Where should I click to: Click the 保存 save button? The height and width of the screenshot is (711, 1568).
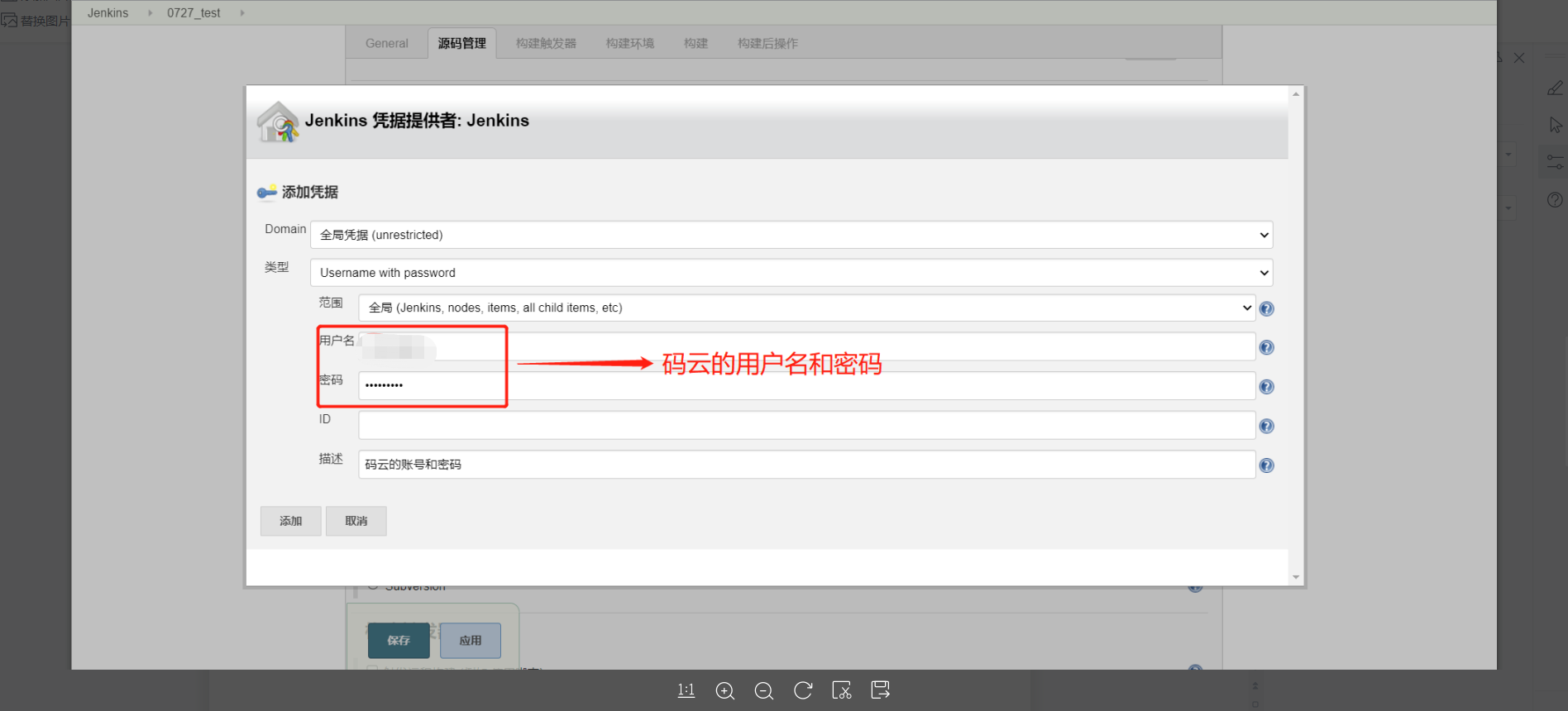pyautogui.click(x=399, y=641)
